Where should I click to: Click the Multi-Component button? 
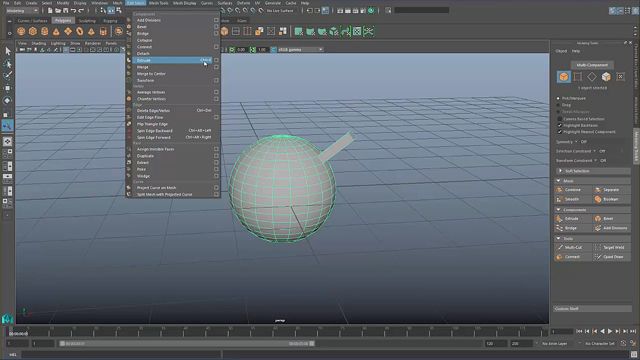(592, 65)
